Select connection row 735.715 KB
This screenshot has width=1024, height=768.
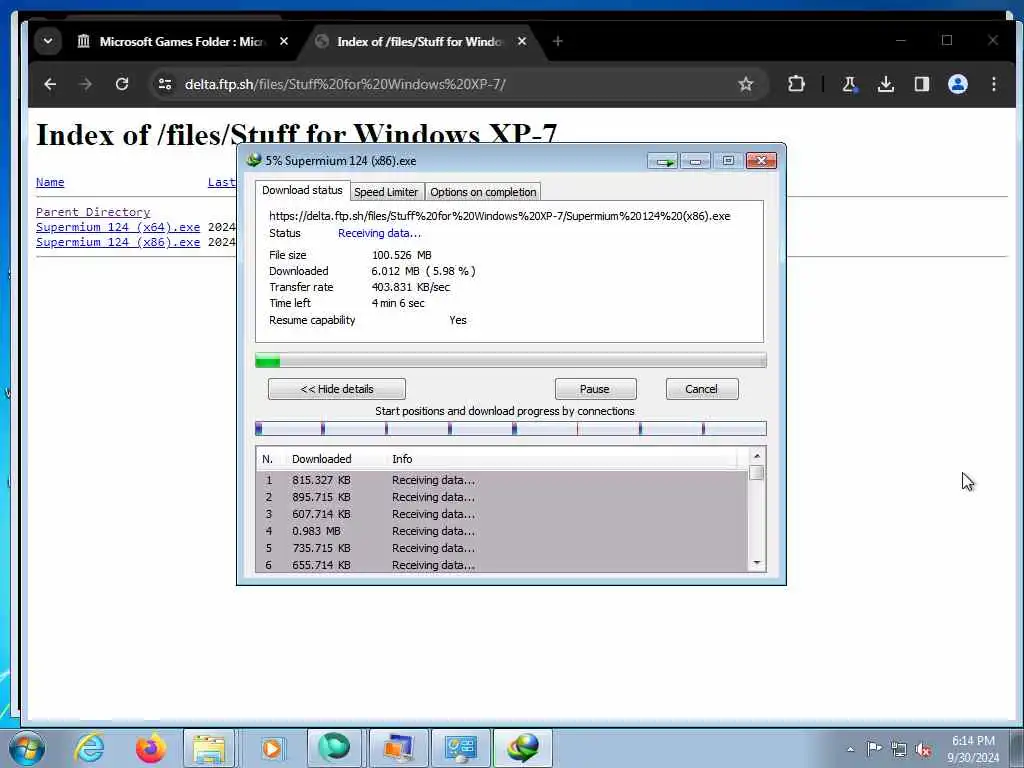point(502,548)
